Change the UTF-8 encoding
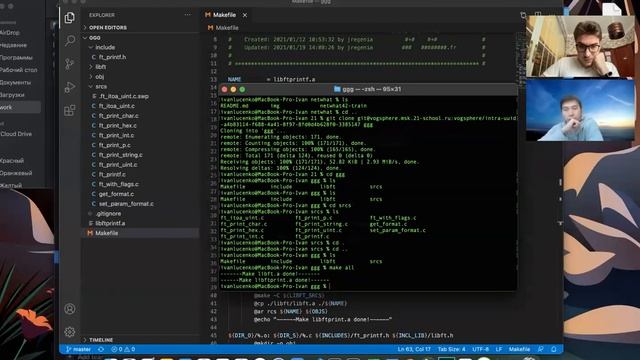This screenshot has height=360, width=640. [x=480, y=349]
